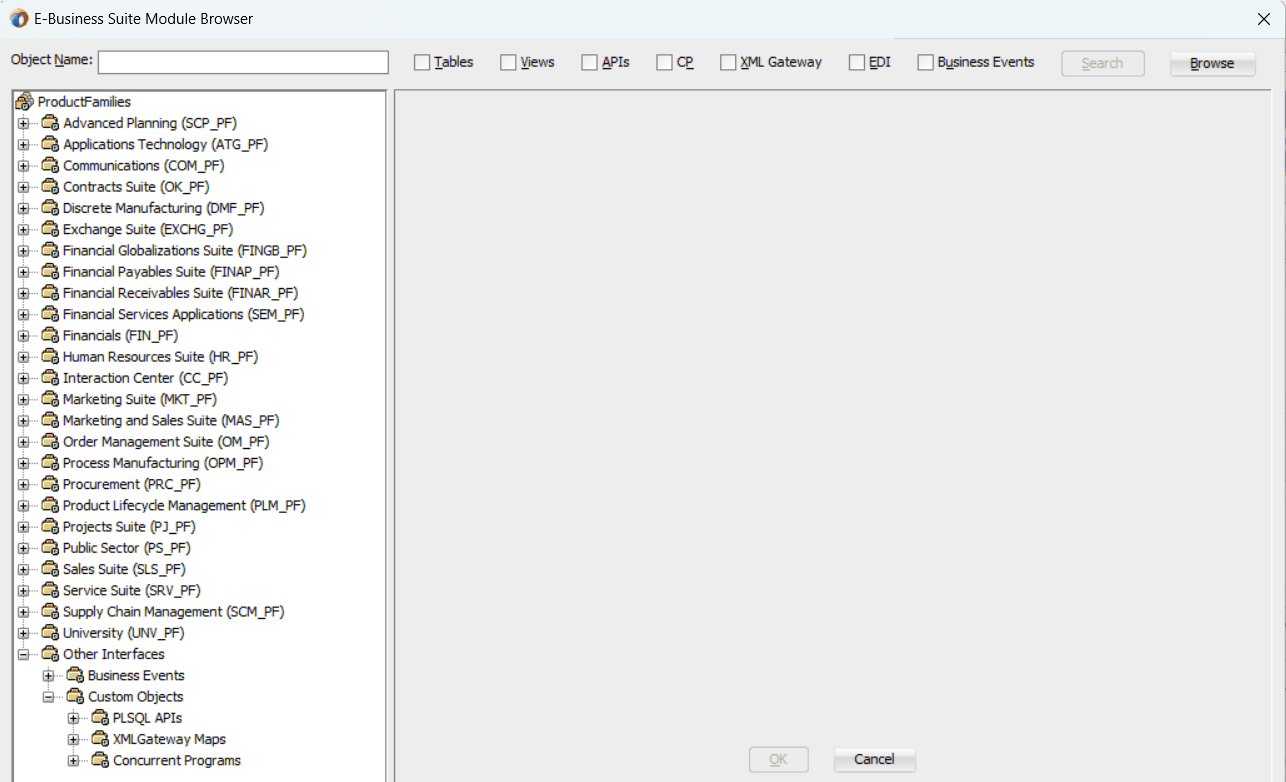Click the Contracts Suite folder icon

[50, 187]
